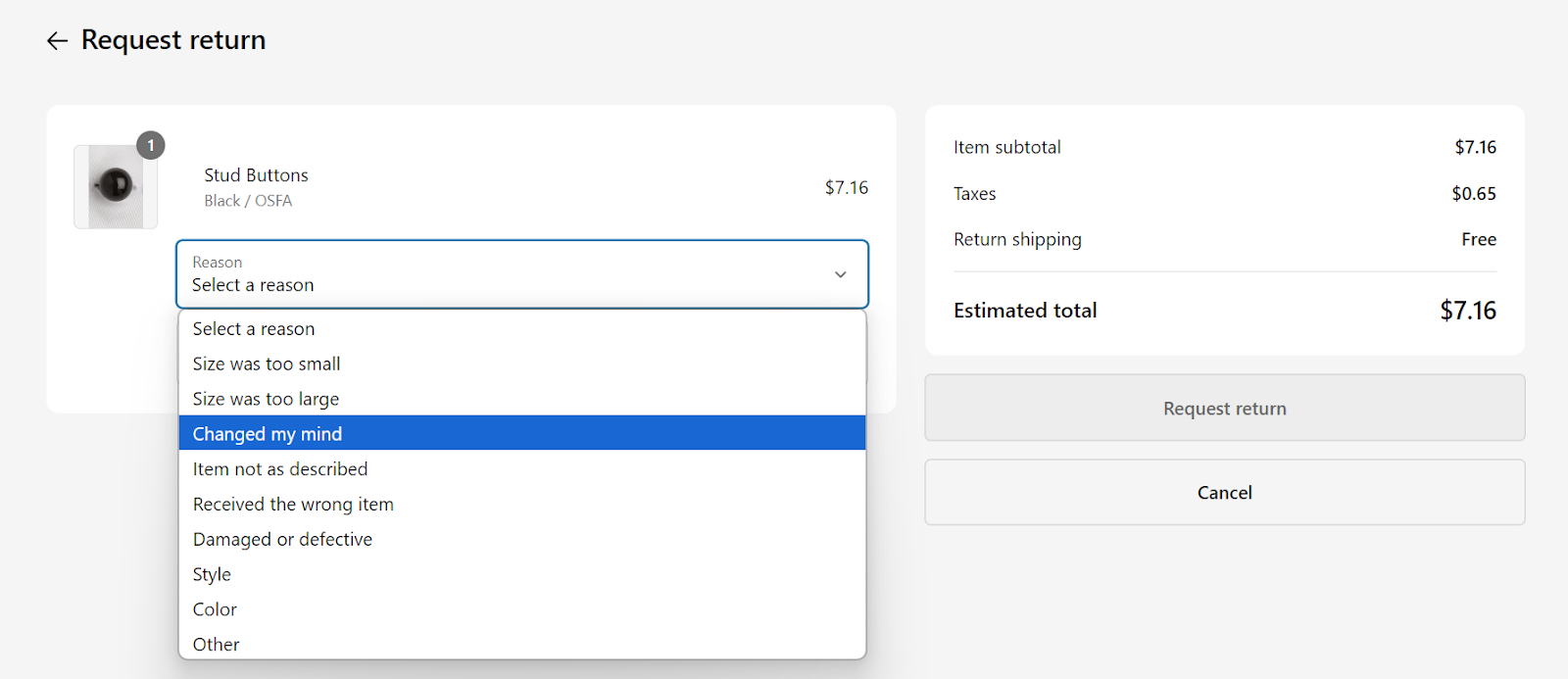Image resolution: width=1568 pixels, height=679 pixels.
Task: Select 'Other' as return reason
Action: (x=522, y=644)
